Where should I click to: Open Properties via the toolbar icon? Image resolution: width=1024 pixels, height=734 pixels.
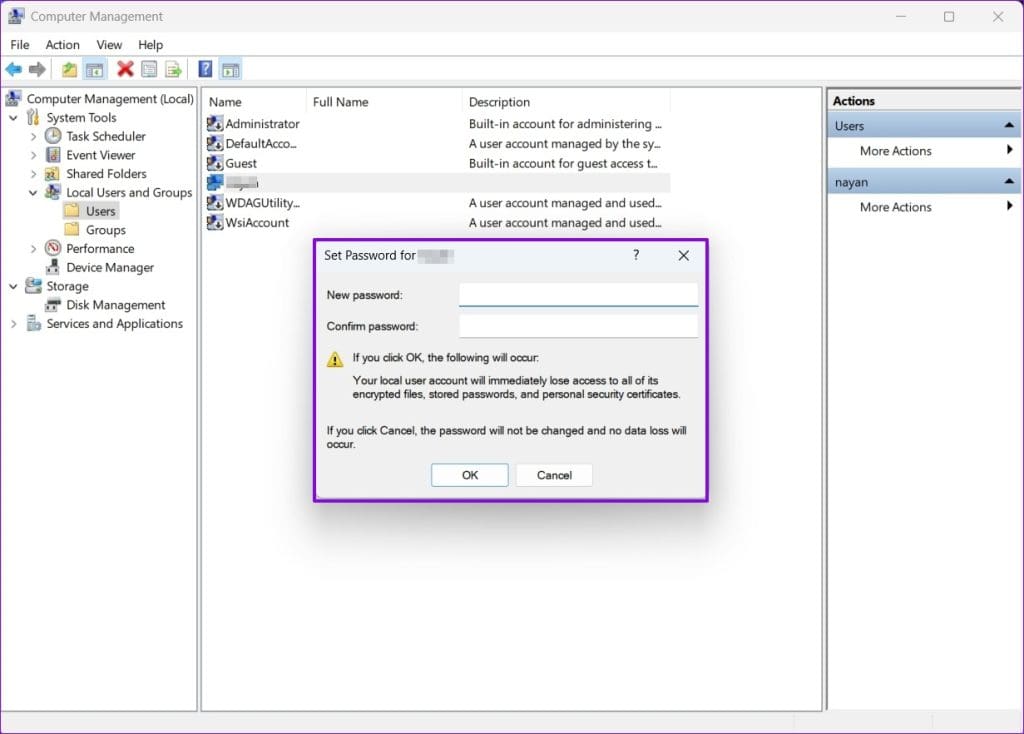[149, 69]
